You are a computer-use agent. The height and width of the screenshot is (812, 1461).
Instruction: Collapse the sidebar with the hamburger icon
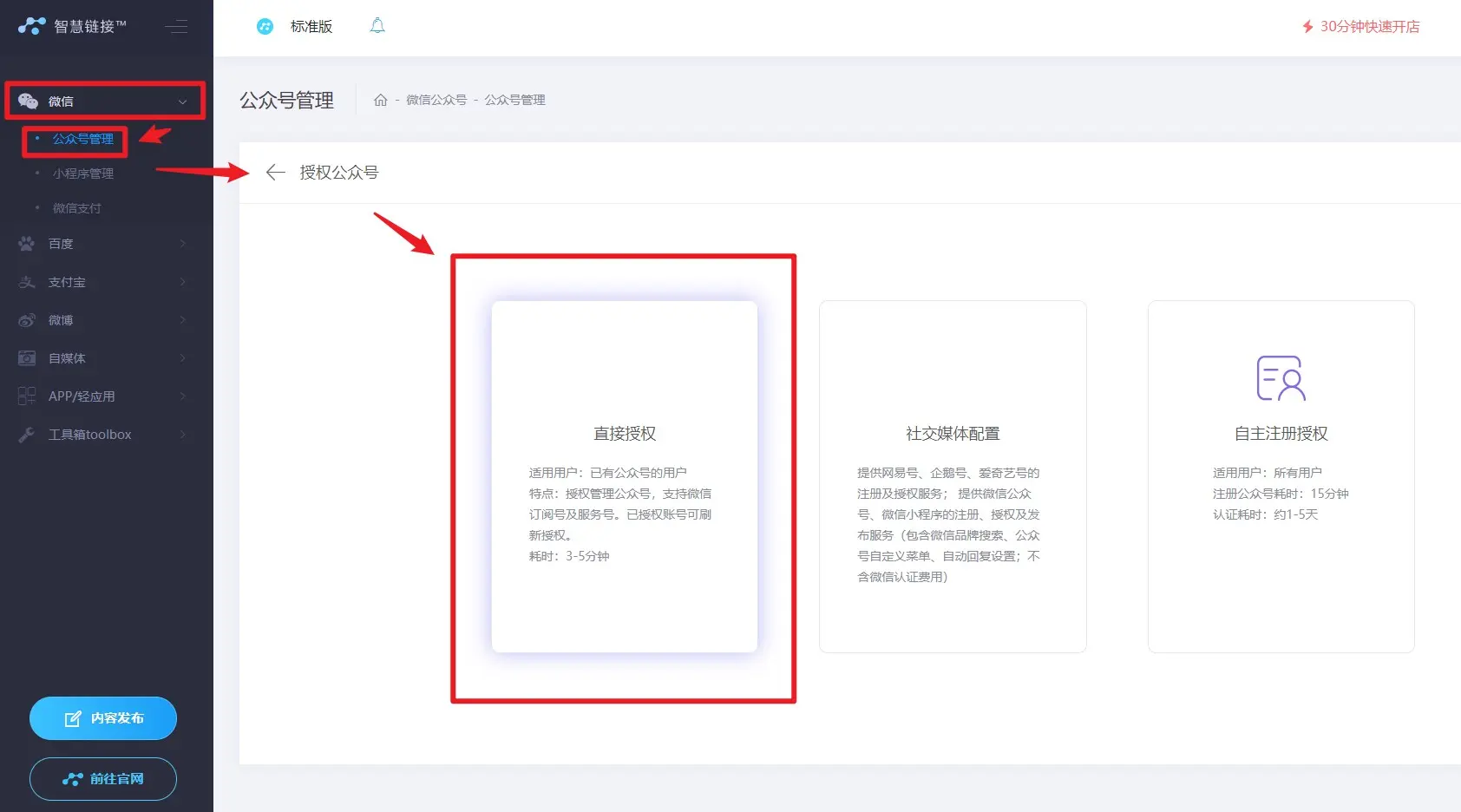176,27
